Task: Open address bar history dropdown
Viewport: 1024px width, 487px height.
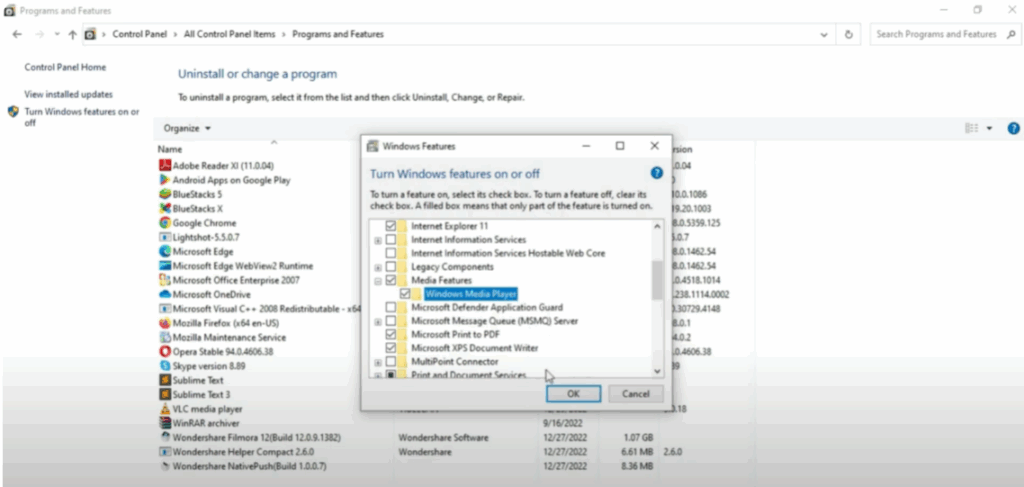Action: (823, 34)
